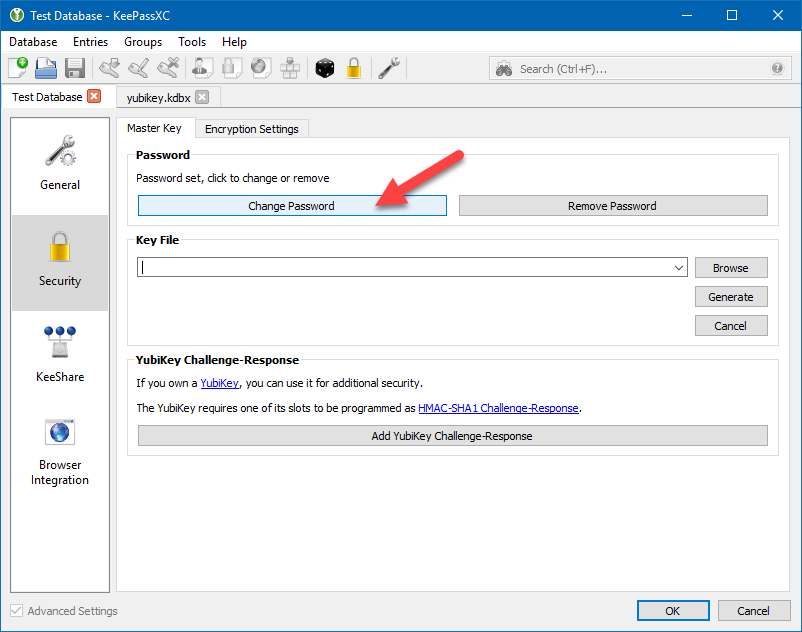Open the Entries menu
The width and height of the screenshot is (802, 632).
(x=91, y=42)
